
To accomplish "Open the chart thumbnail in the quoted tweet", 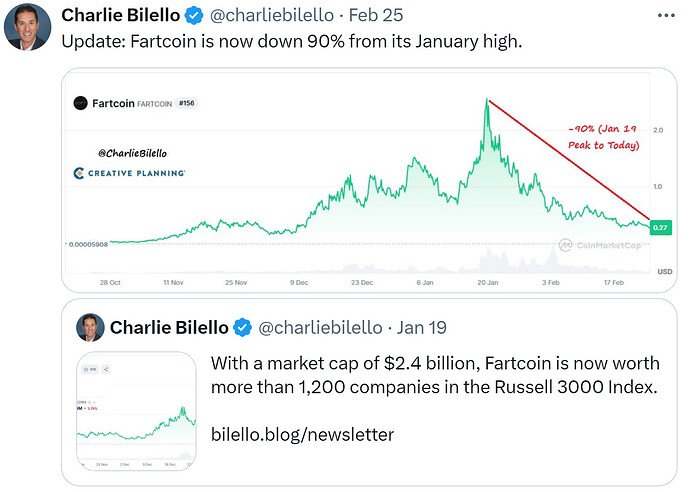I will (x=136, y=412).
